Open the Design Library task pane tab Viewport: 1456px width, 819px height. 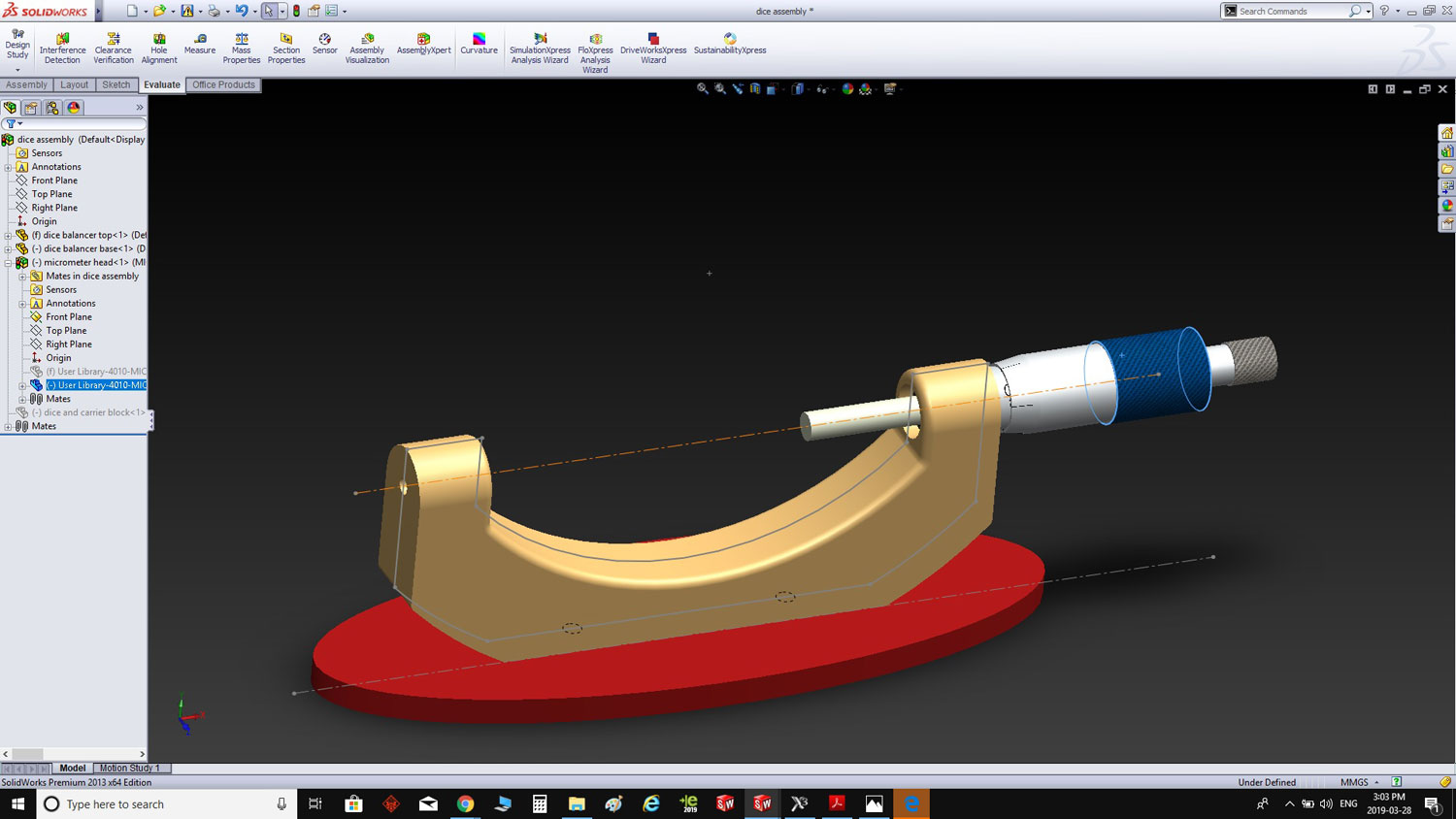click(x=1446, y=151)
